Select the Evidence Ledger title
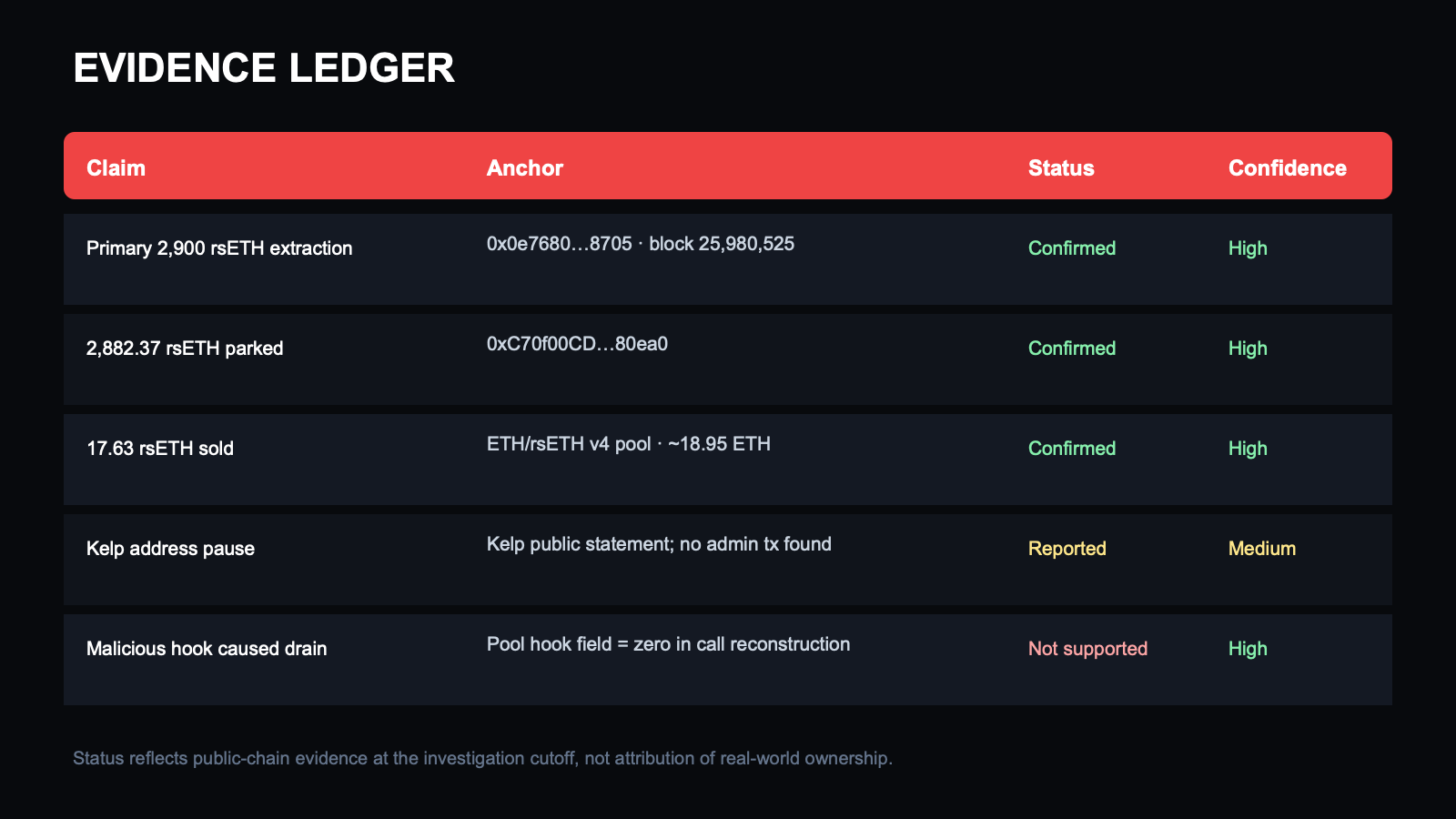1456x819 pixels. [264, 68]
